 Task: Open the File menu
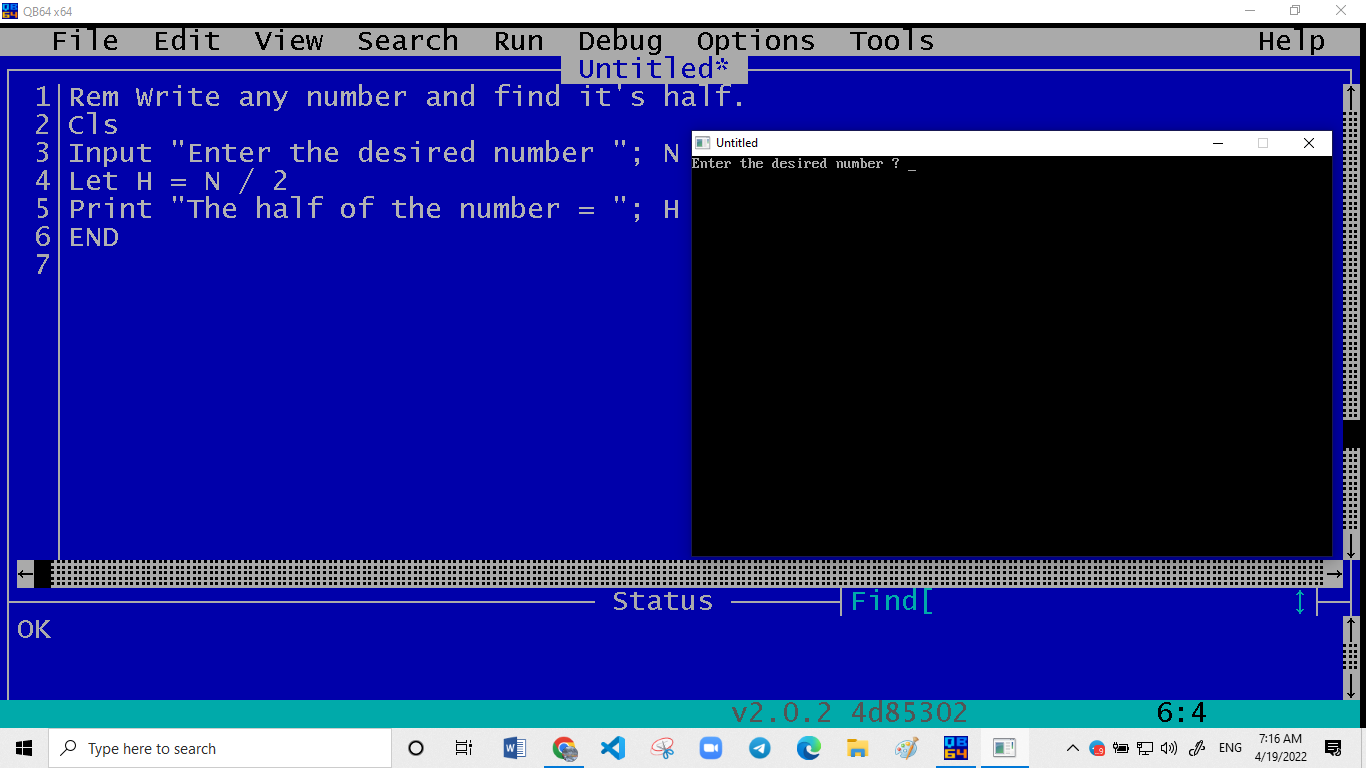click(85, 41)
